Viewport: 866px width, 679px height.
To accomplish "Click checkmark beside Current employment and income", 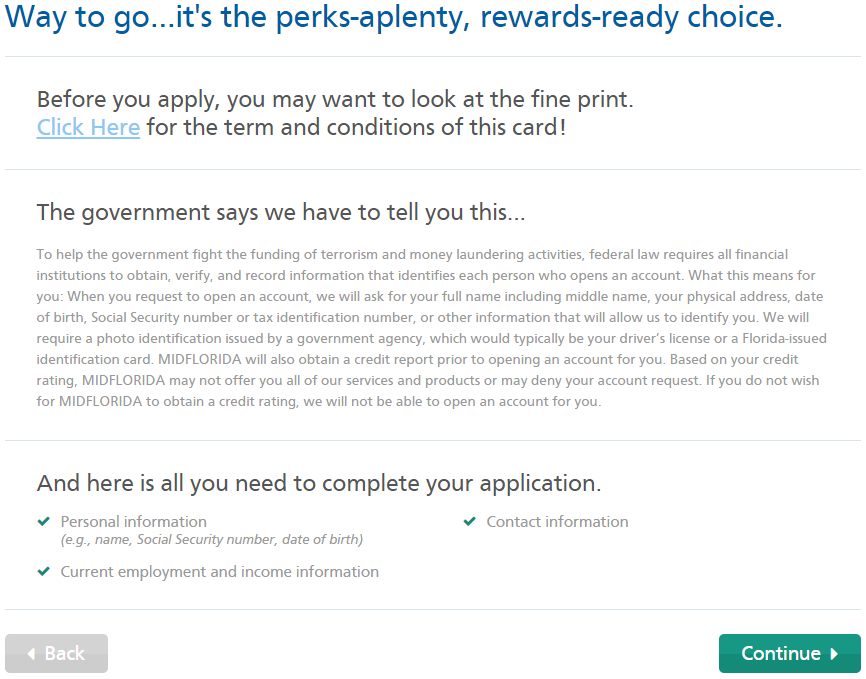I will 44,571.
